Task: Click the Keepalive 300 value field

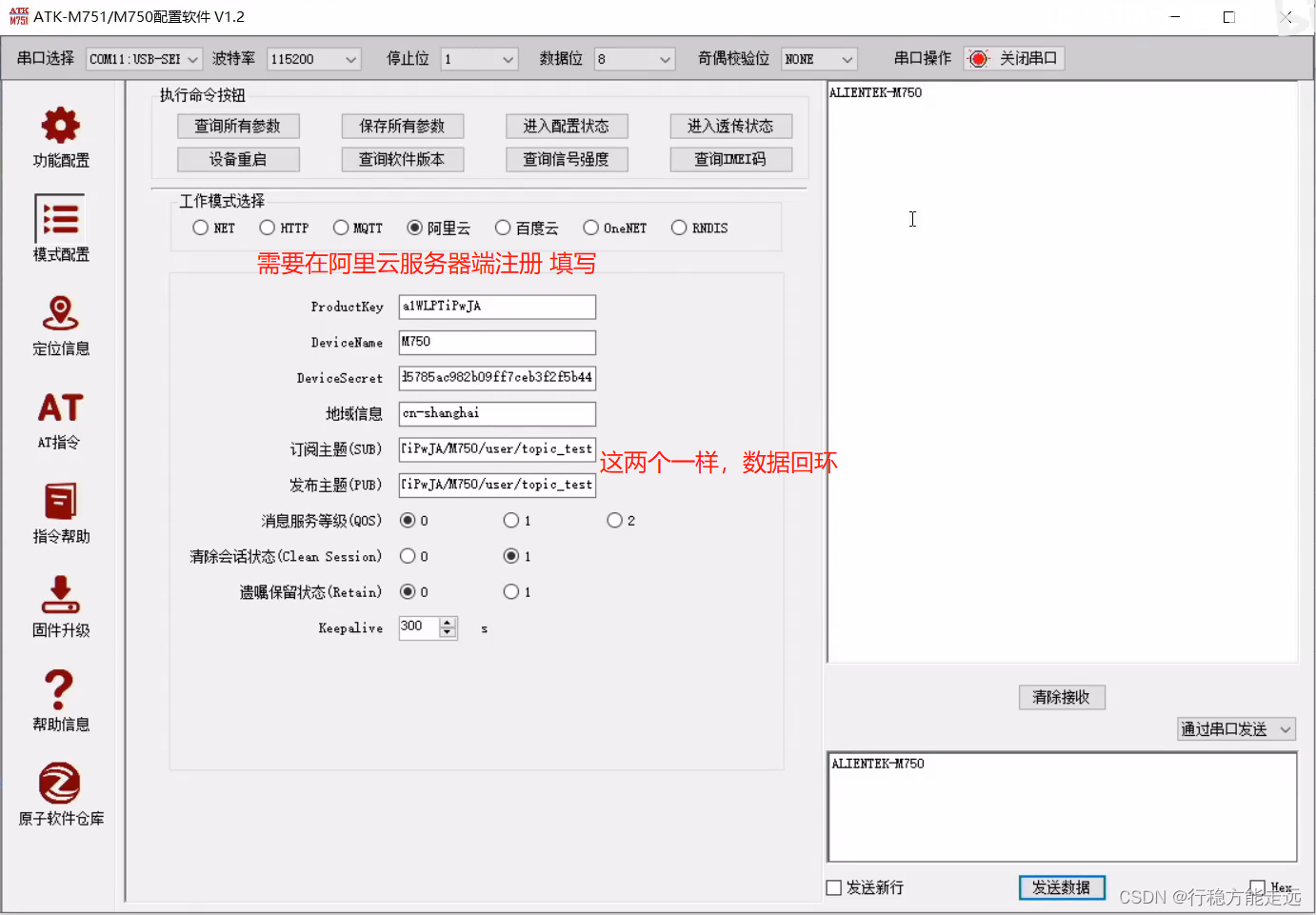Action: click(419, 627)
